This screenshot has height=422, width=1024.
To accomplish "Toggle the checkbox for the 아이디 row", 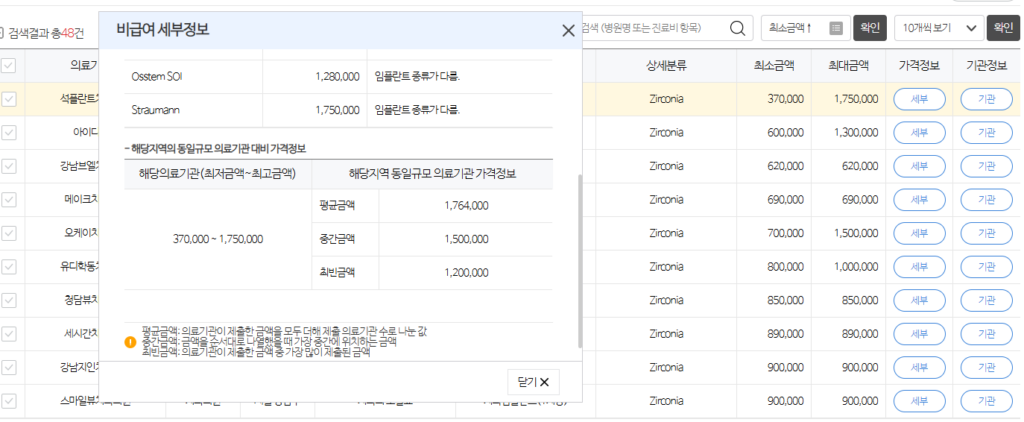I will 8,133.
